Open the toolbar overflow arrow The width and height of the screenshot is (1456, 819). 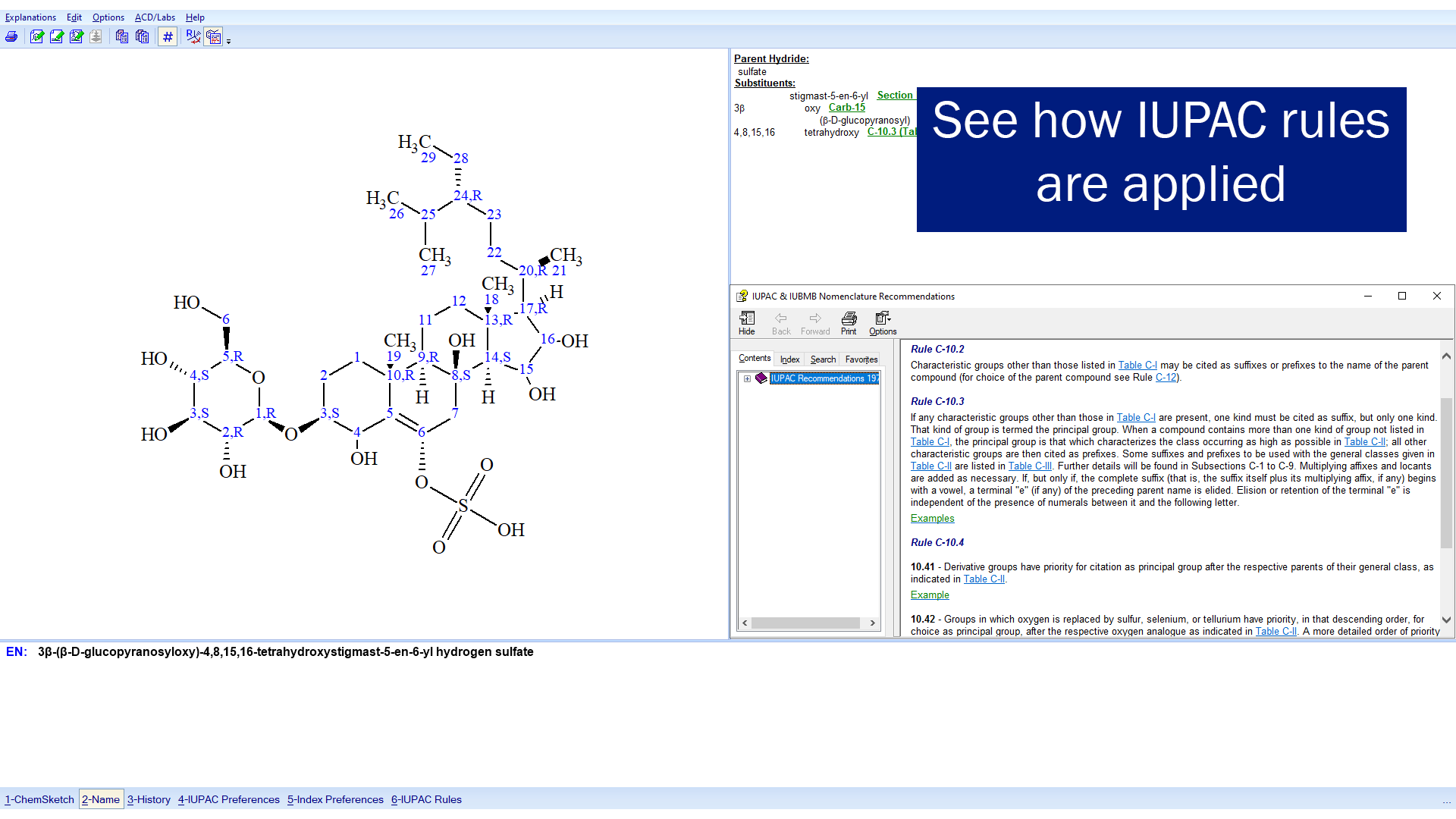tap(228, 41)
